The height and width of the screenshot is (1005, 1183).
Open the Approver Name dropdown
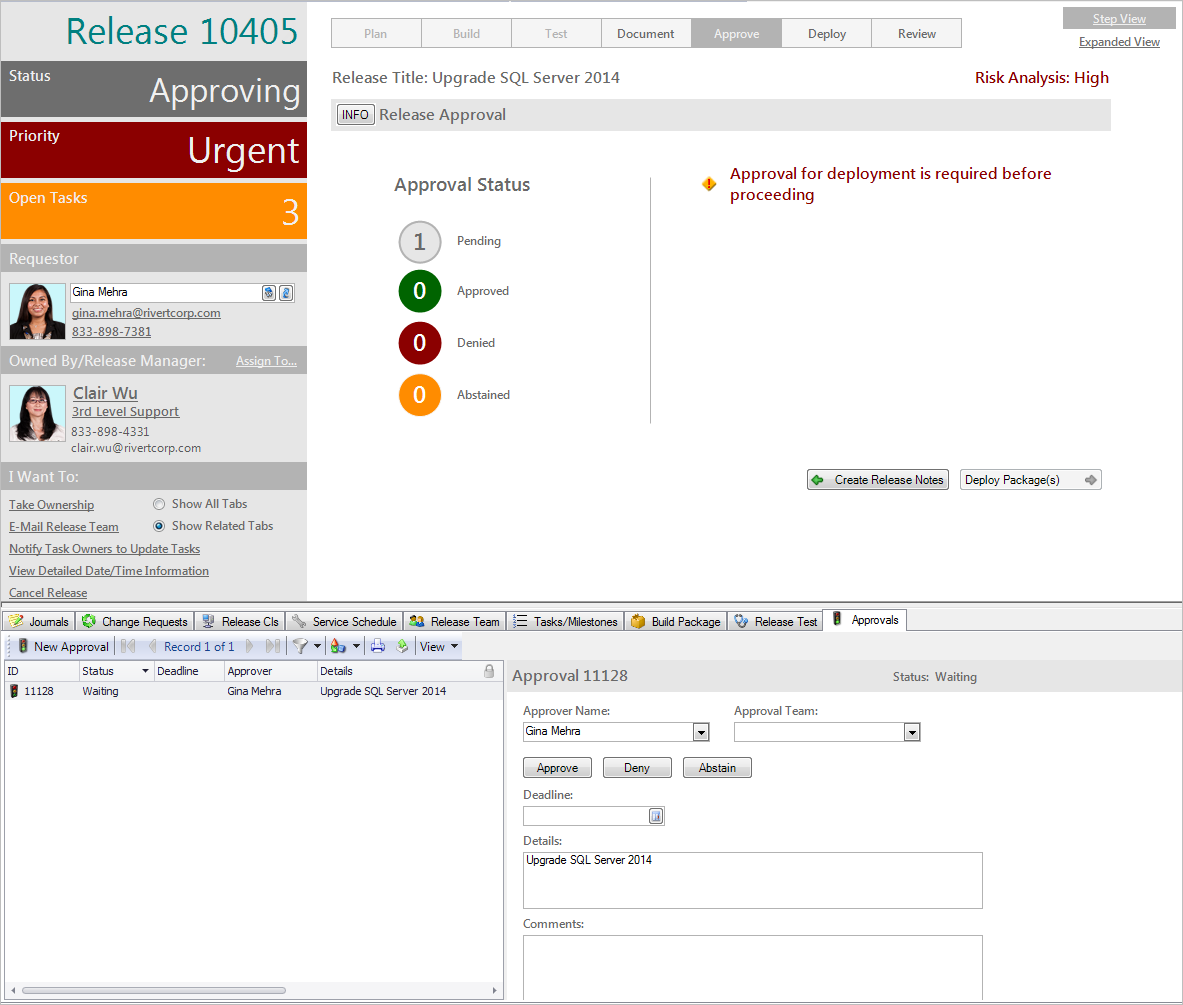click(x=701, y=731)
